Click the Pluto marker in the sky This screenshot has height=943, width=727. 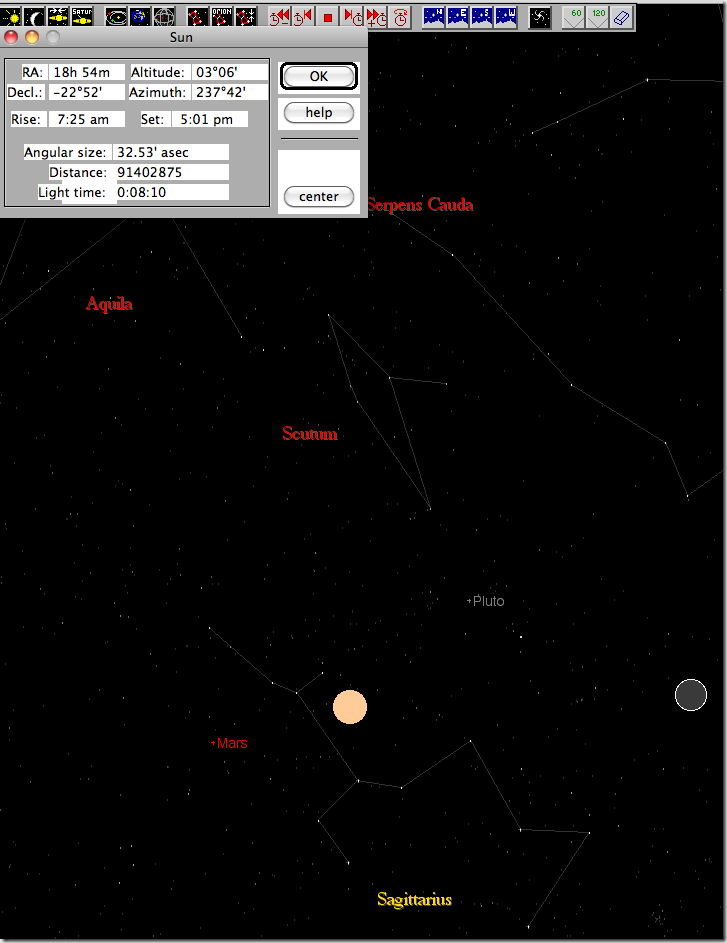470,601
